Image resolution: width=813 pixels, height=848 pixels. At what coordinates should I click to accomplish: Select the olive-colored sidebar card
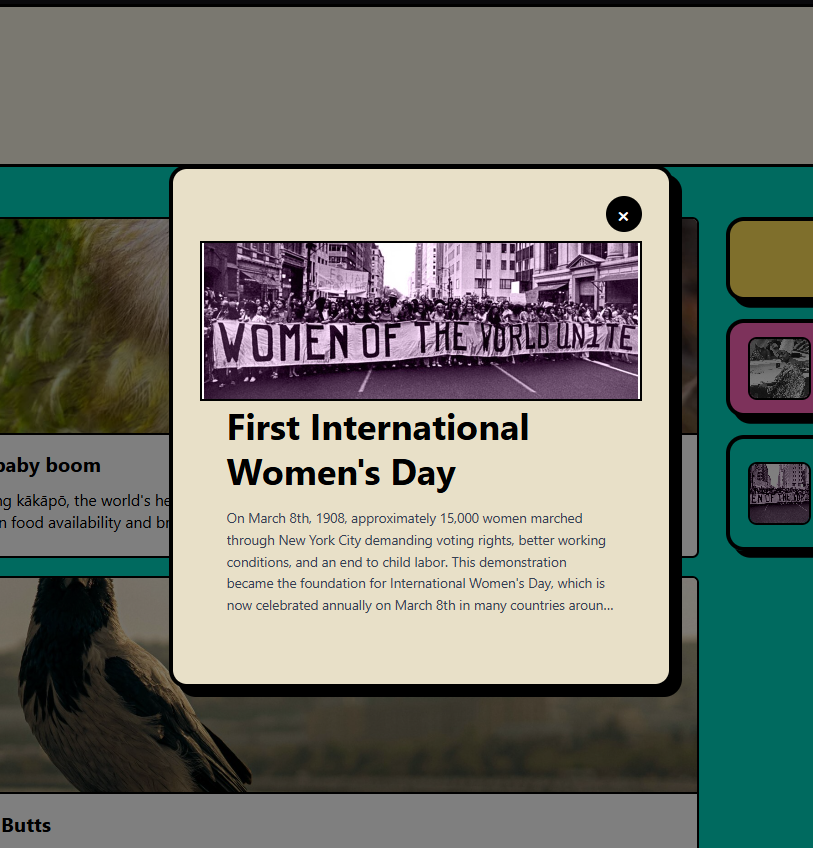pos(771,260)
